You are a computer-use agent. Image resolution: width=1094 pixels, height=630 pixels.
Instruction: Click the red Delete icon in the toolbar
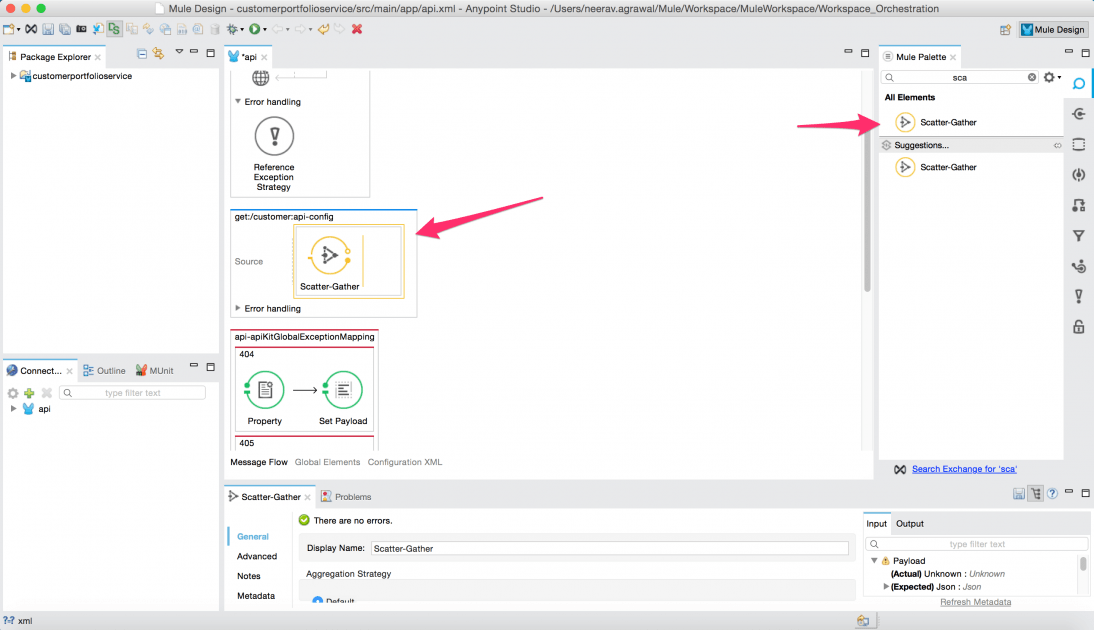pos(356,29)
